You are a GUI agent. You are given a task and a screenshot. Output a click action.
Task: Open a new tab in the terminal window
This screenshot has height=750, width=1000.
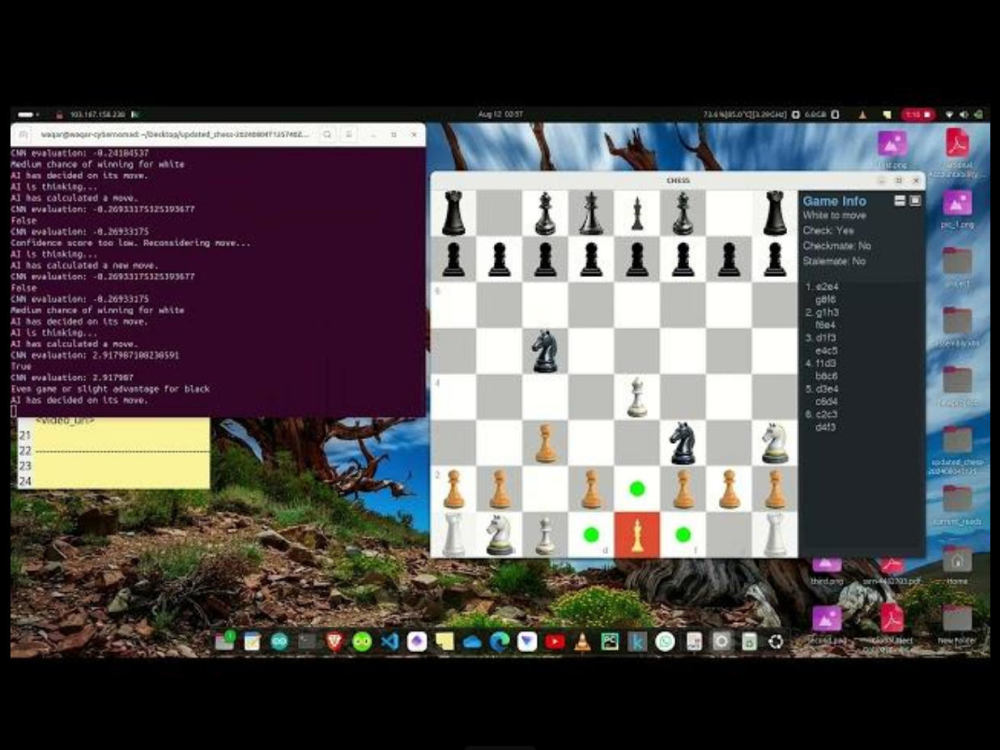tap(23, 135)
